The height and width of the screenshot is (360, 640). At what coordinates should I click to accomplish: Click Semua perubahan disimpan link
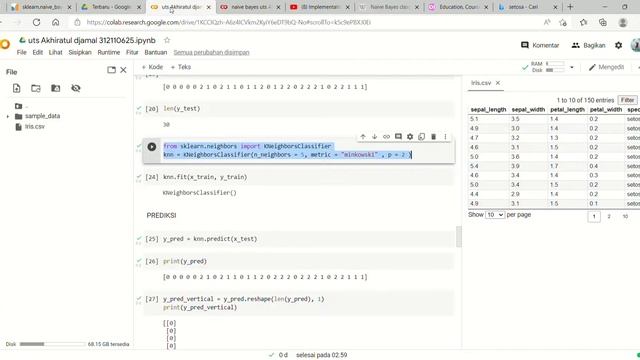[211, 52]
